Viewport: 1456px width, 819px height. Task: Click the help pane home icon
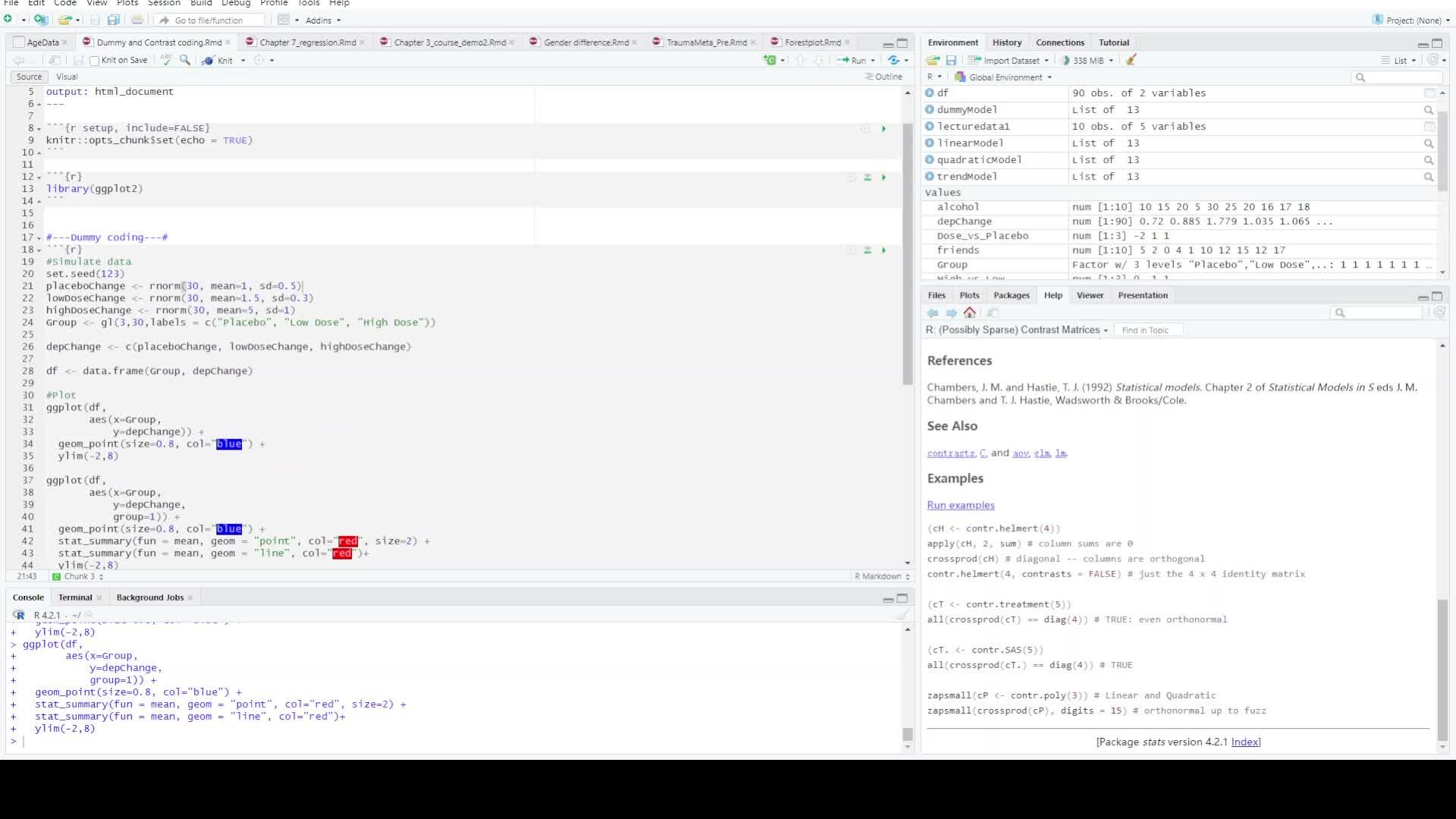(969, 312)
